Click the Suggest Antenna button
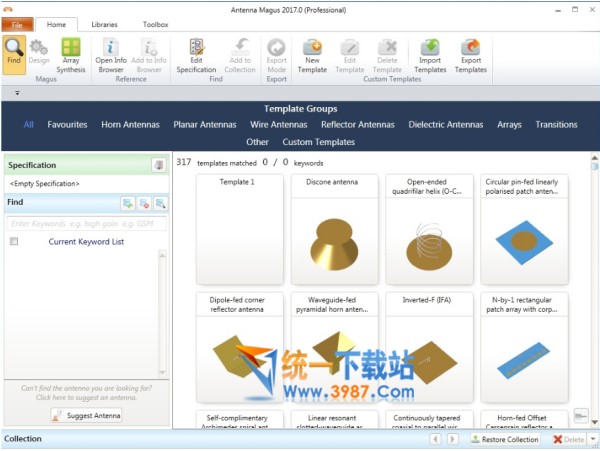600x451 pixels. point(86,415)
